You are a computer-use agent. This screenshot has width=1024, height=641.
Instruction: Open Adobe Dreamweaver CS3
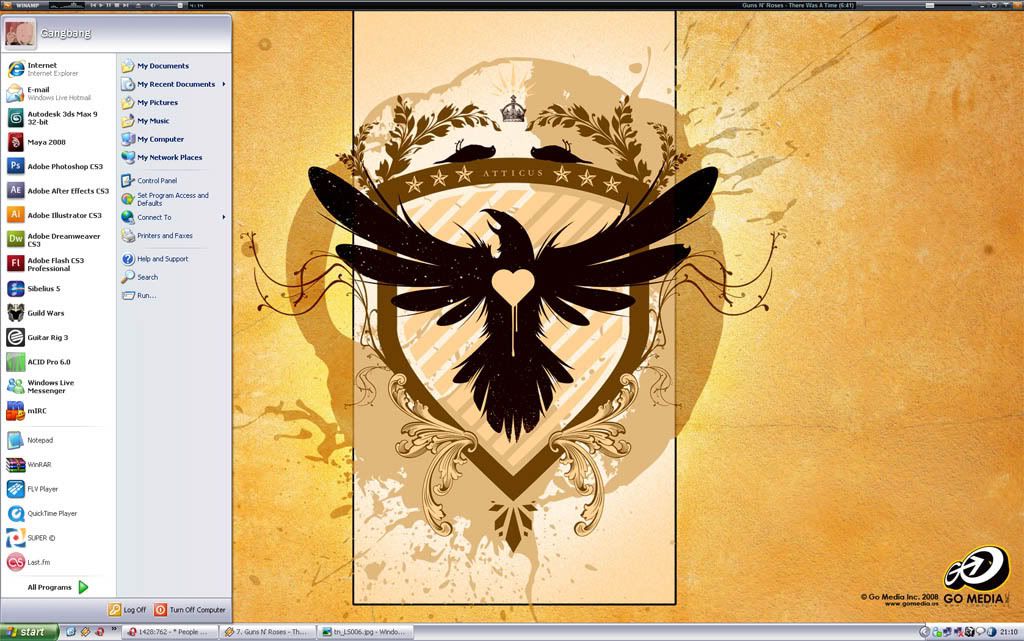pyautogui.click(x=57, y=240)
